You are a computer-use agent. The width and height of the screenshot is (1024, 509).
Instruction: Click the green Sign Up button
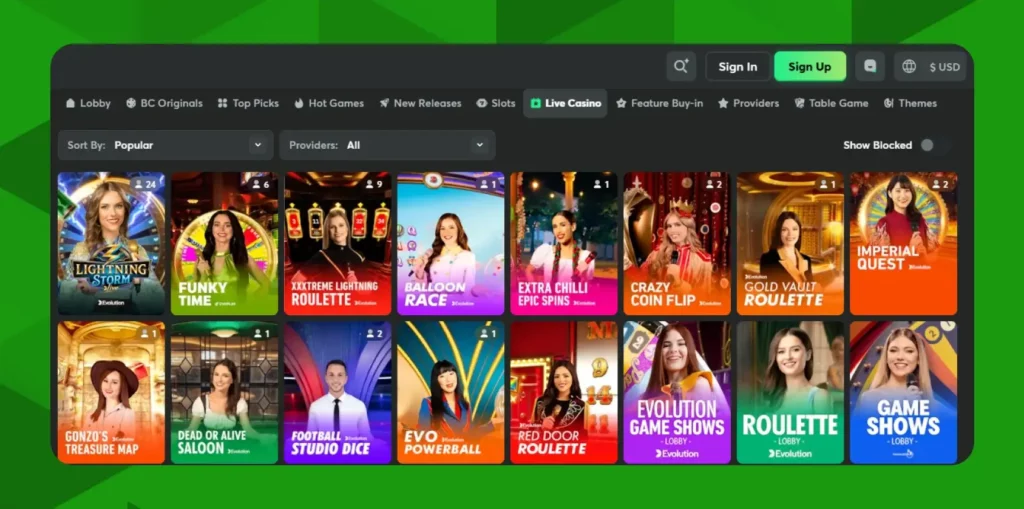(810, 67)
